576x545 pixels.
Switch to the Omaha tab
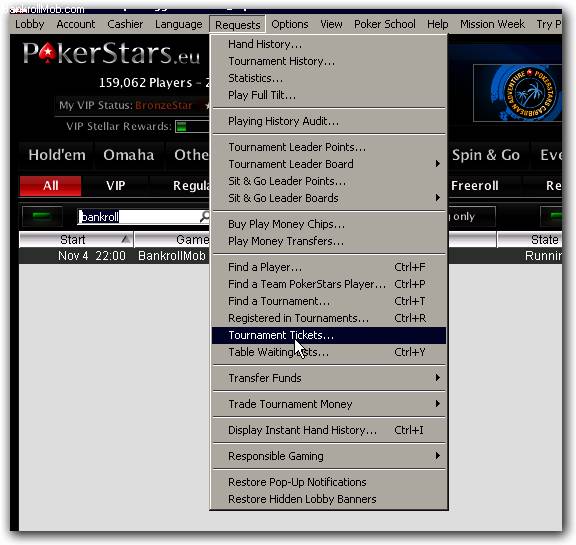click(x=129, y=155)
